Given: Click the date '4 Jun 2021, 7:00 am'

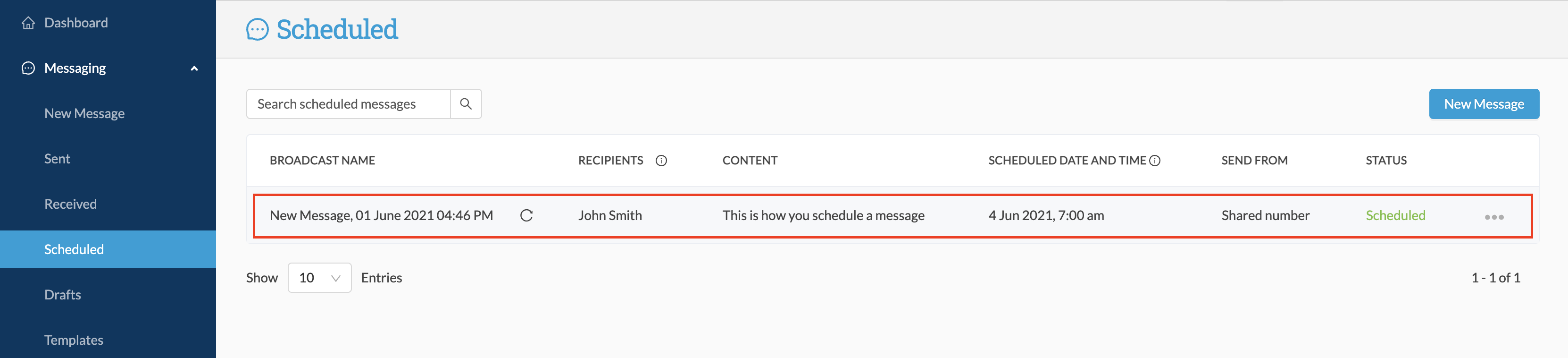Looking at the screenshot, I should [x=1046, y=215].
